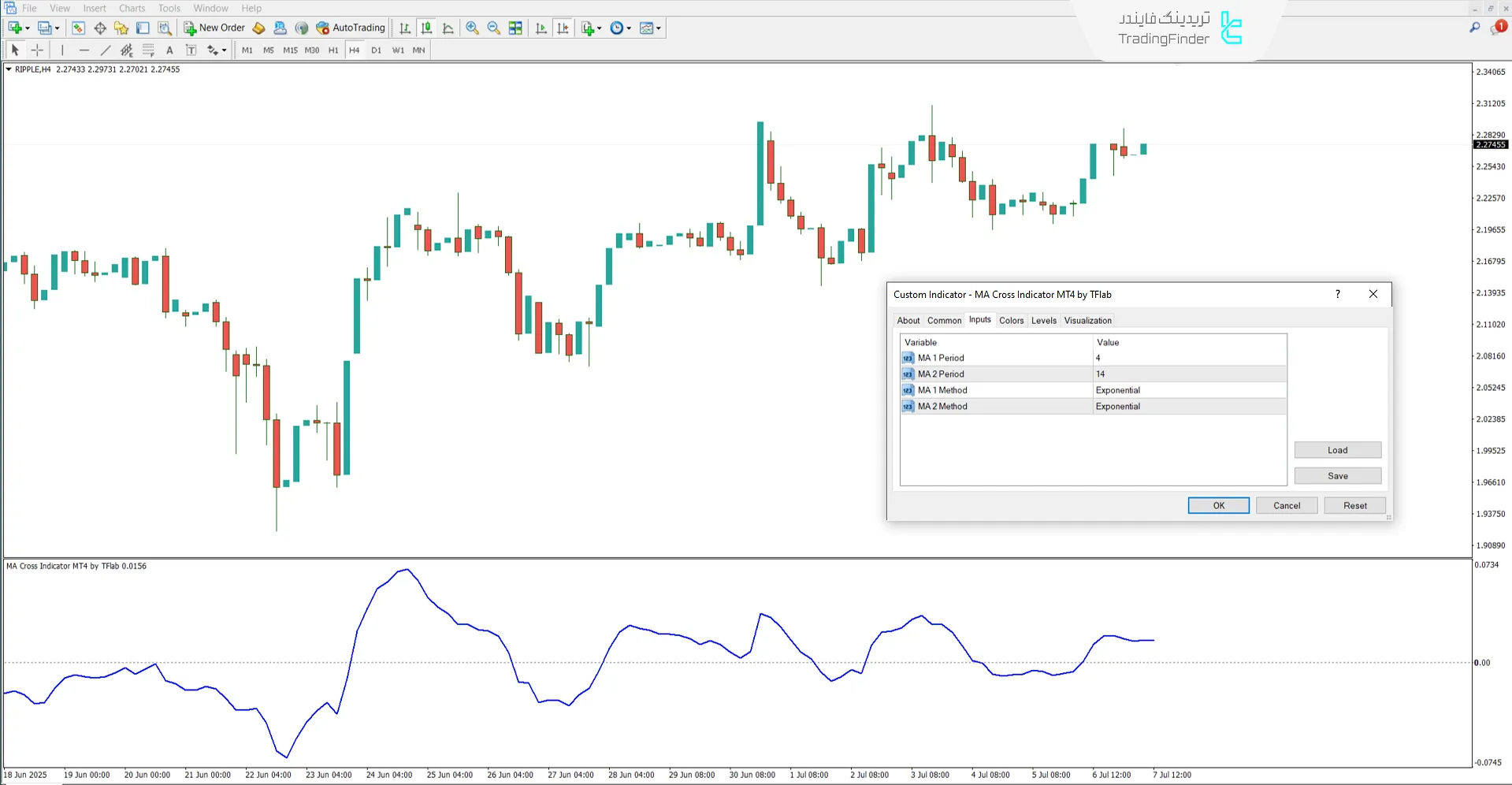The height and width of the screenshot is (785, 1512).
Task: Select the Fibonacci retracement tool
Action: (x=148, y=50)
